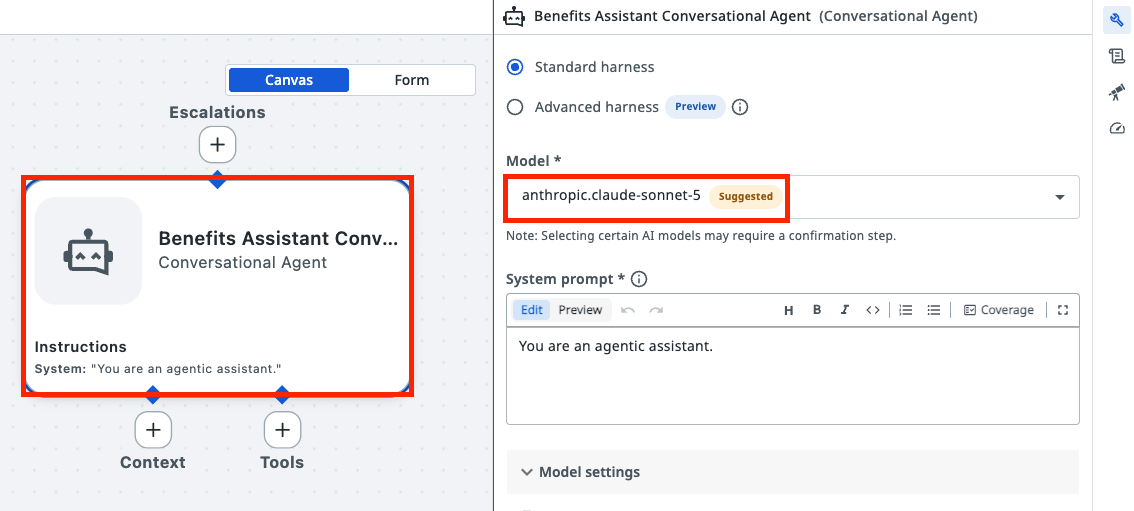Click the Escalations label on canvas
The width and height of the screenshot is (1134, 511).
(217, 113)
